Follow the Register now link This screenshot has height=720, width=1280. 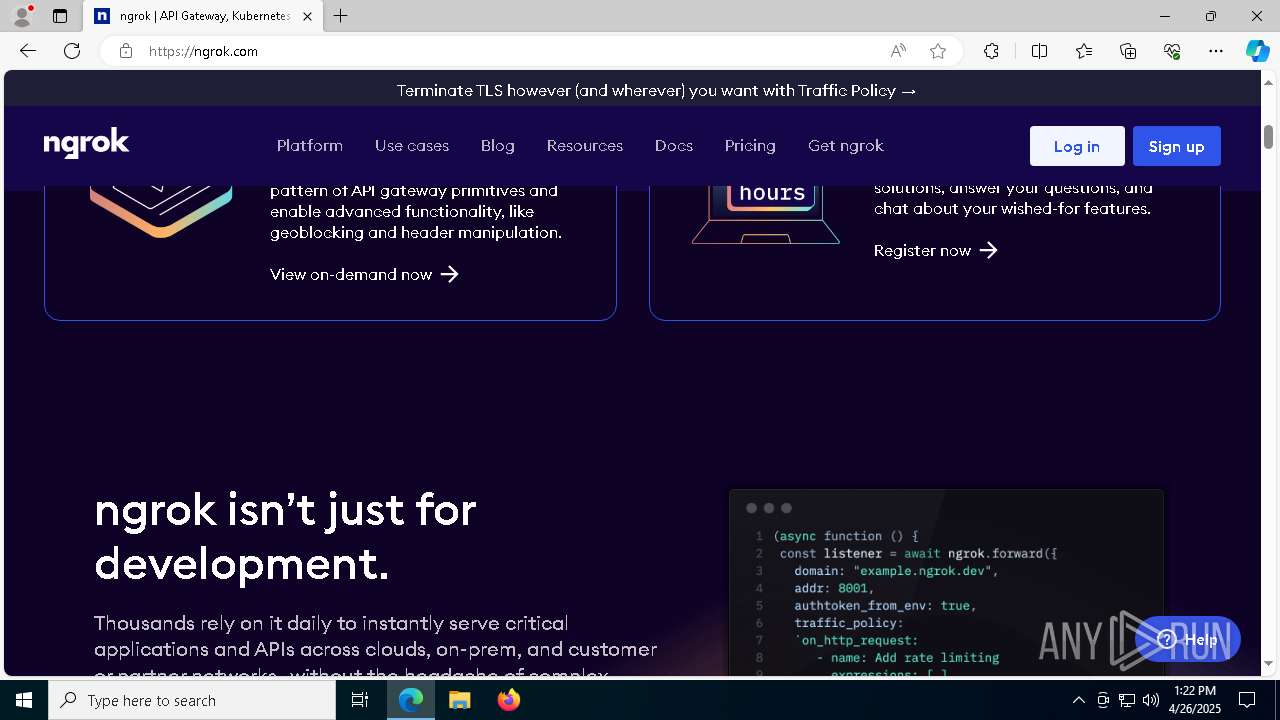pos(936,250)
